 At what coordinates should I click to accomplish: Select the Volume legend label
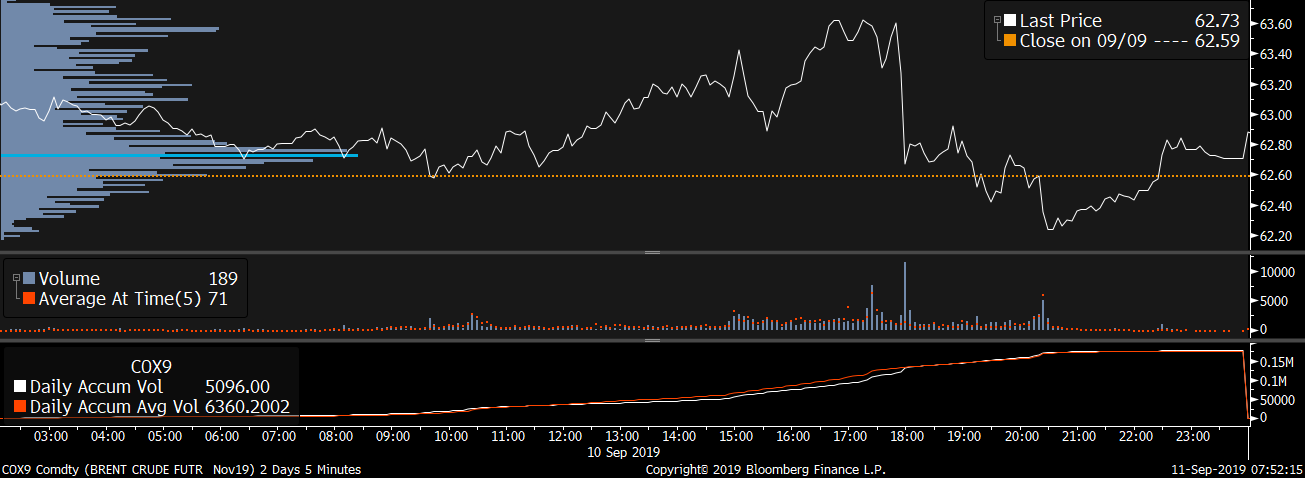pos(69,279)
